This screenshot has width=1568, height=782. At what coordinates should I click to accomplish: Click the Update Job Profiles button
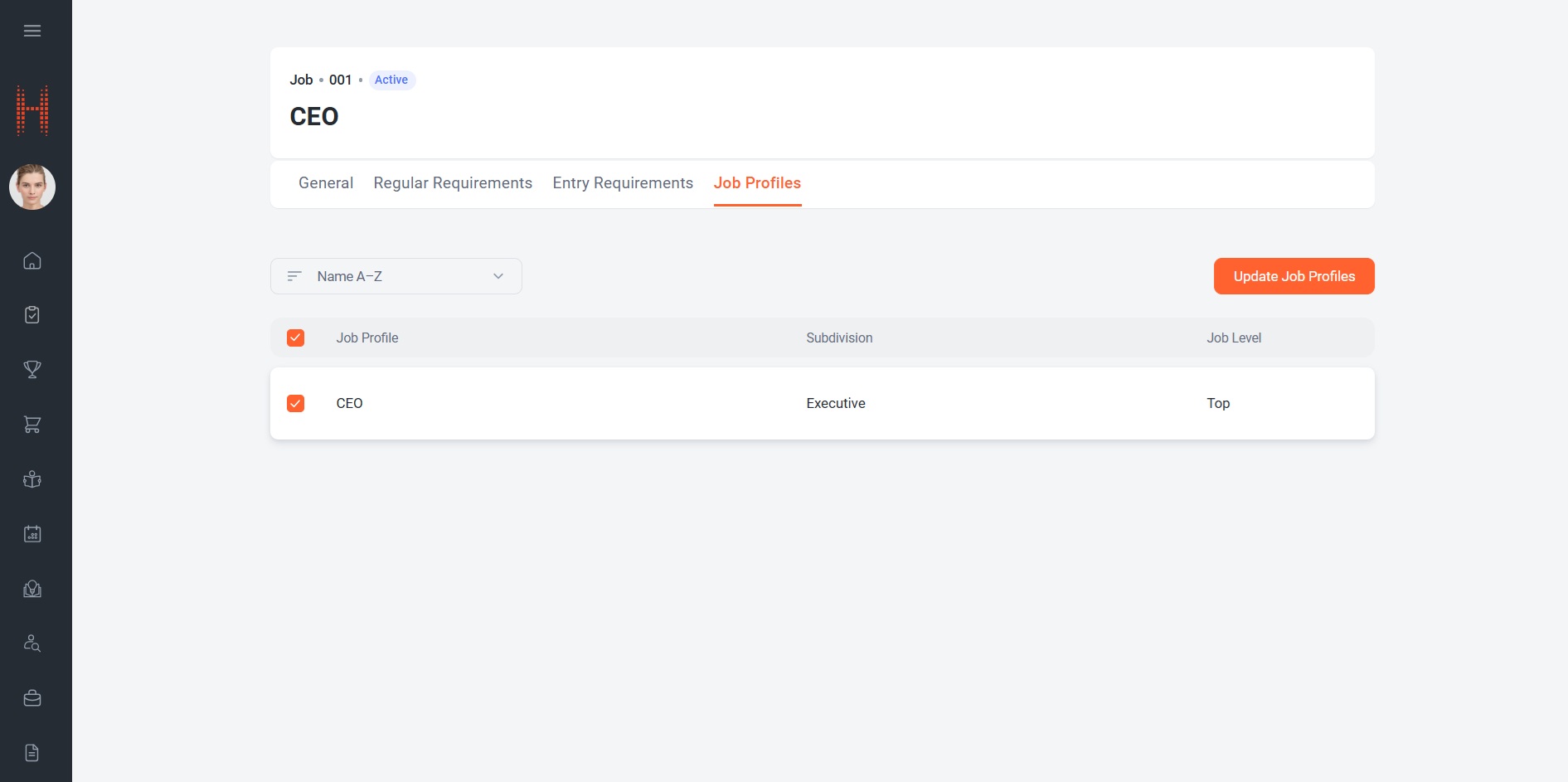pos(1294,276)
